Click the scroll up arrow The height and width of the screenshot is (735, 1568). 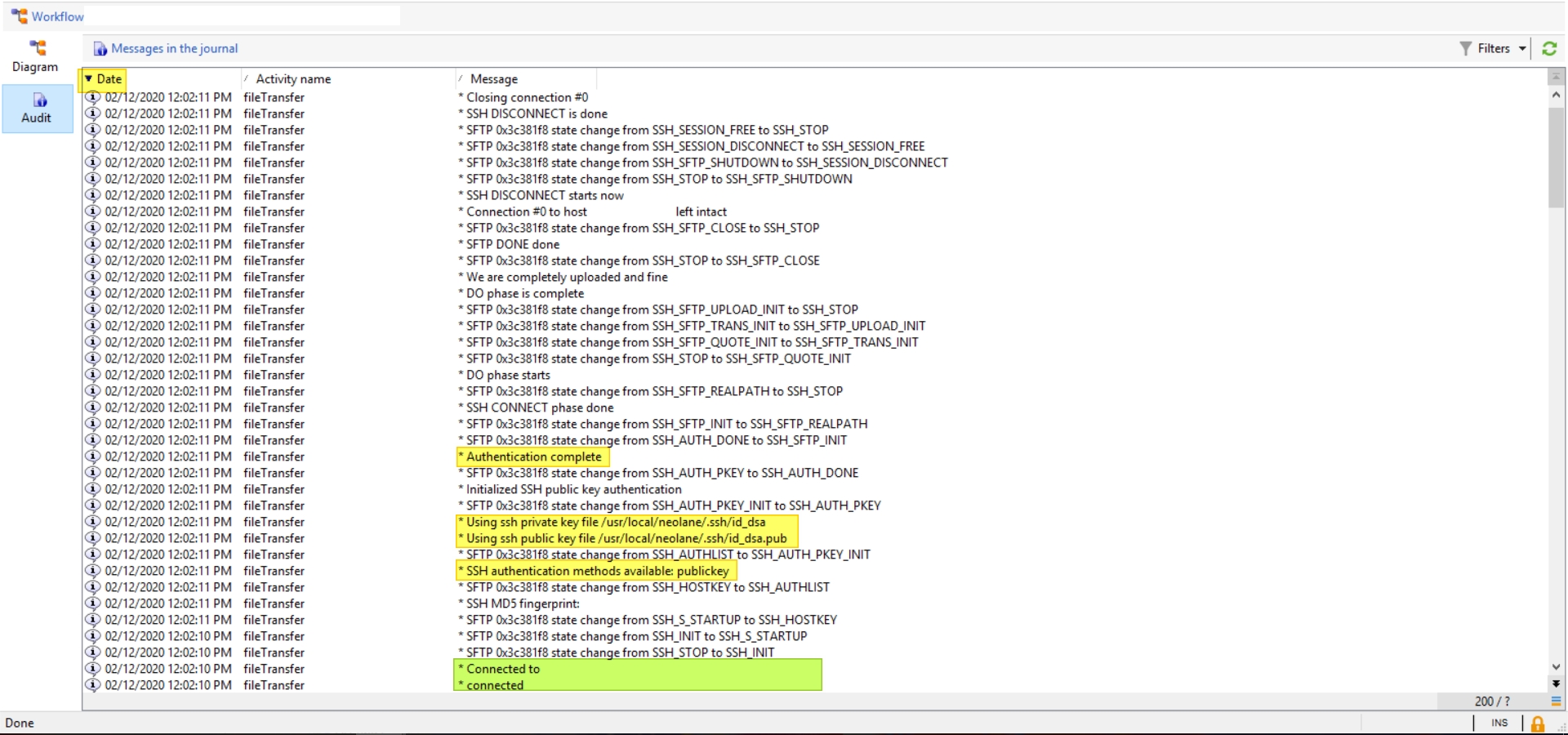tap(1556, 95)
